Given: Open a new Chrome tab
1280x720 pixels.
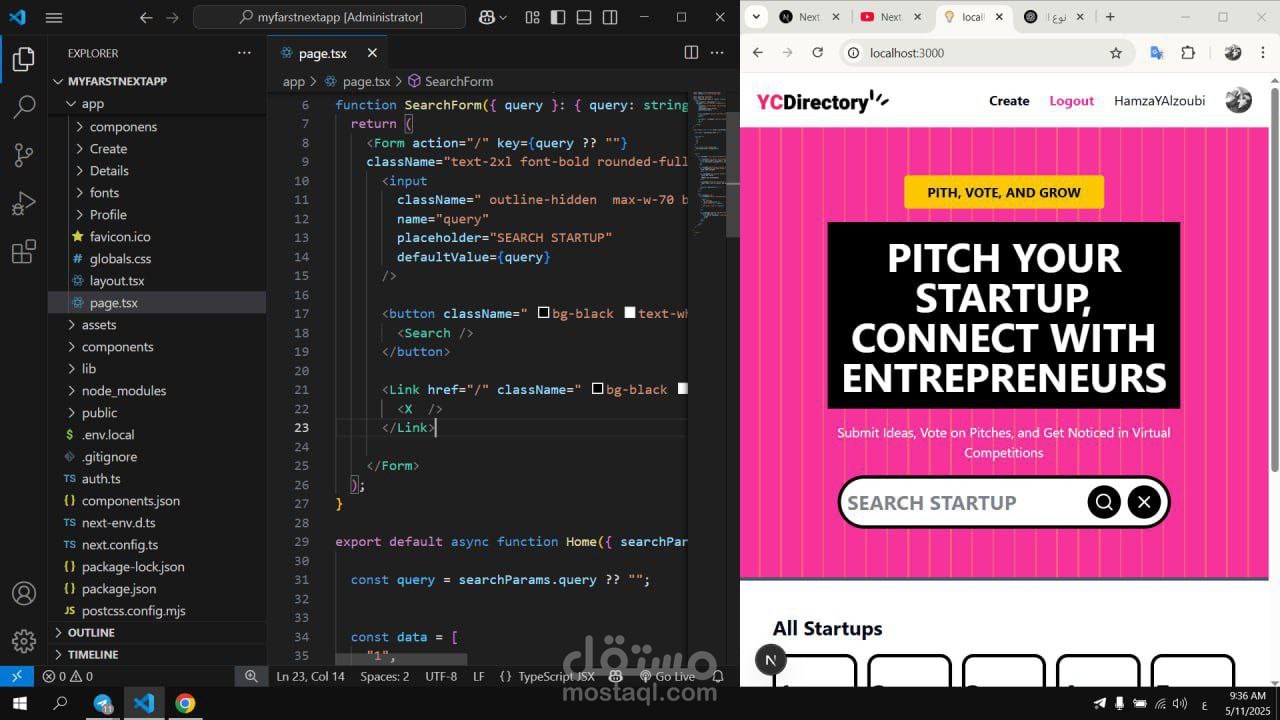Looking at the screenshot, I should tap(1110, 17).
